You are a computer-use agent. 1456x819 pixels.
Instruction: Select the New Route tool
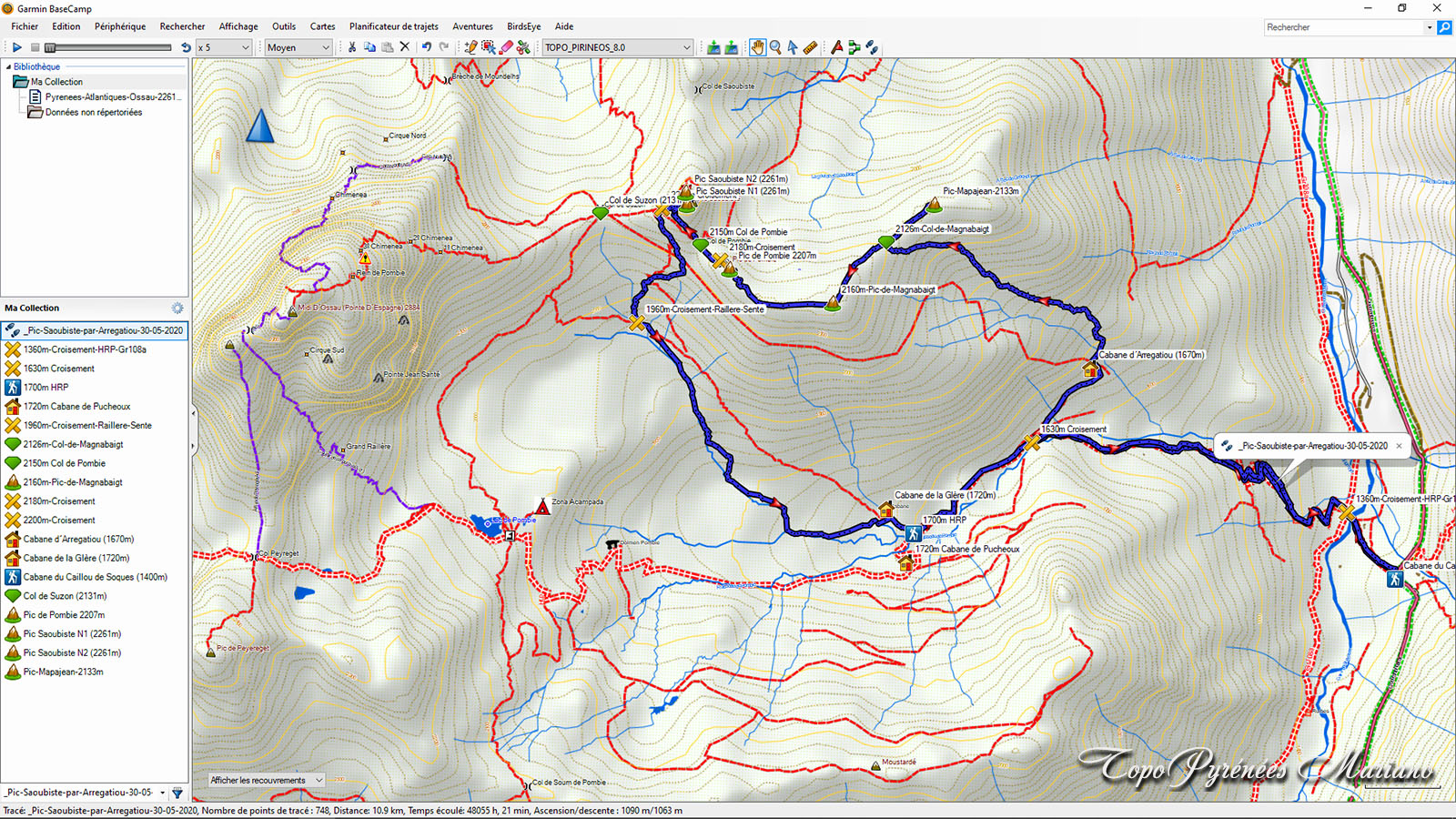[854, 47]
